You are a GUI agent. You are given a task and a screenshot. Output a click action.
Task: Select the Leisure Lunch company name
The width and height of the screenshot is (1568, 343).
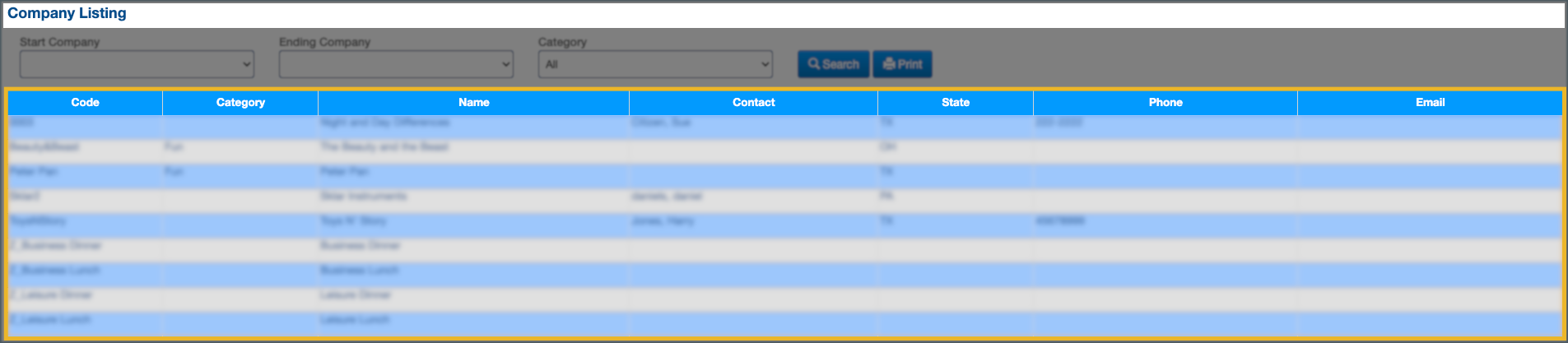click(x=355, y=320)
